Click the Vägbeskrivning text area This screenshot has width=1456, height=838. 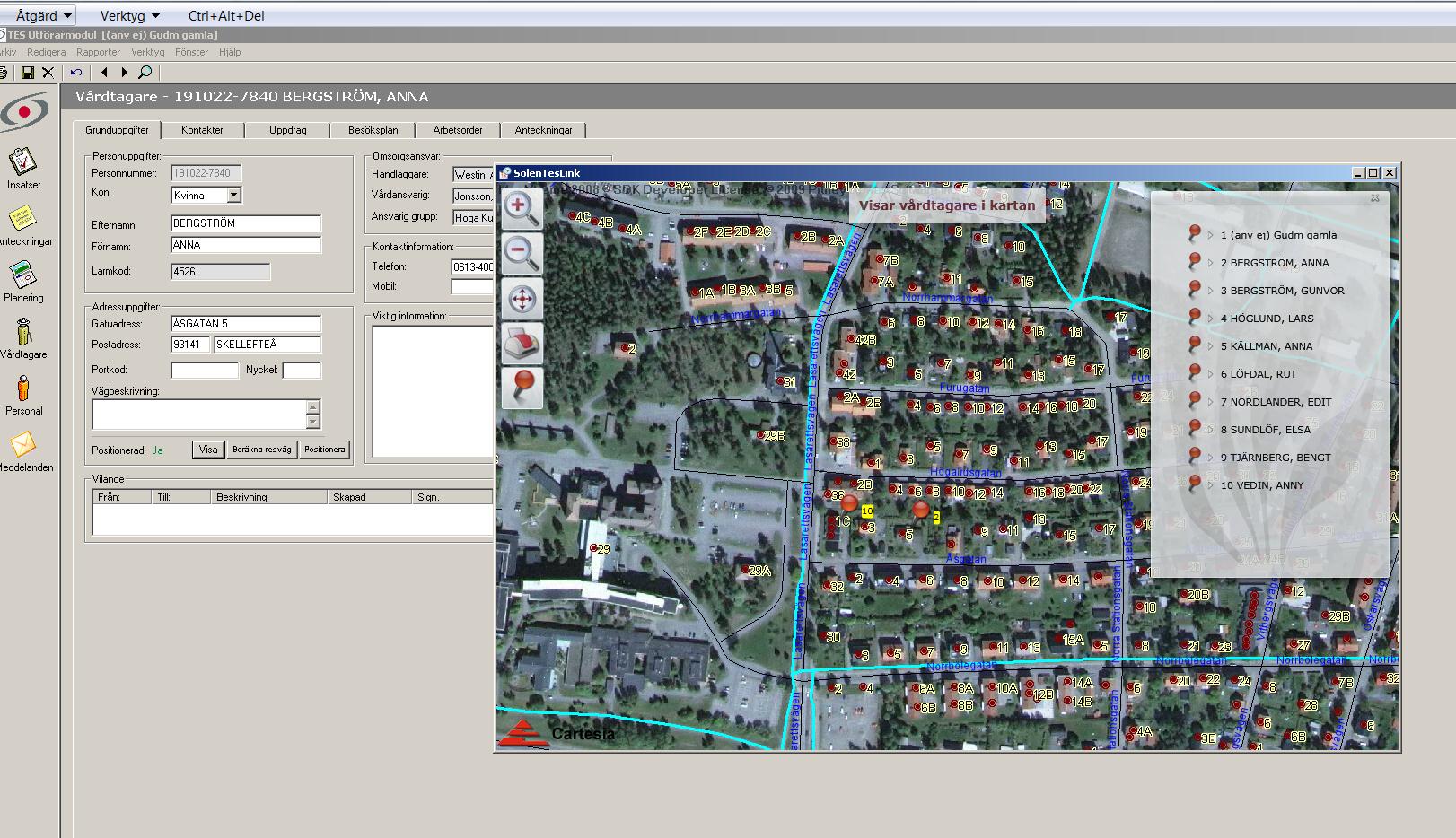click(199, 415)
